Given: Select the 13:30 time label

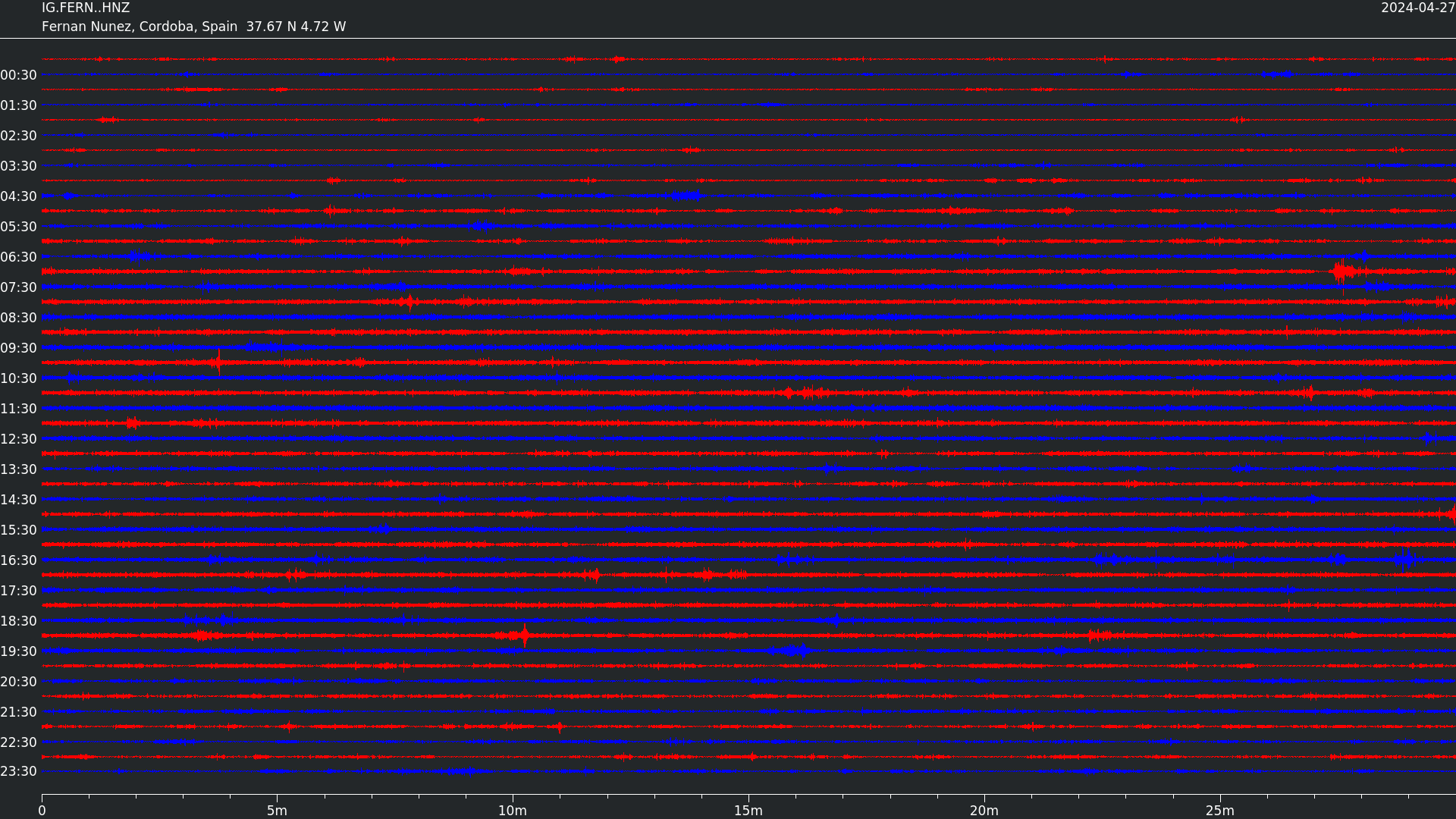Looking at the screenshot, I should tap(19, 469).
